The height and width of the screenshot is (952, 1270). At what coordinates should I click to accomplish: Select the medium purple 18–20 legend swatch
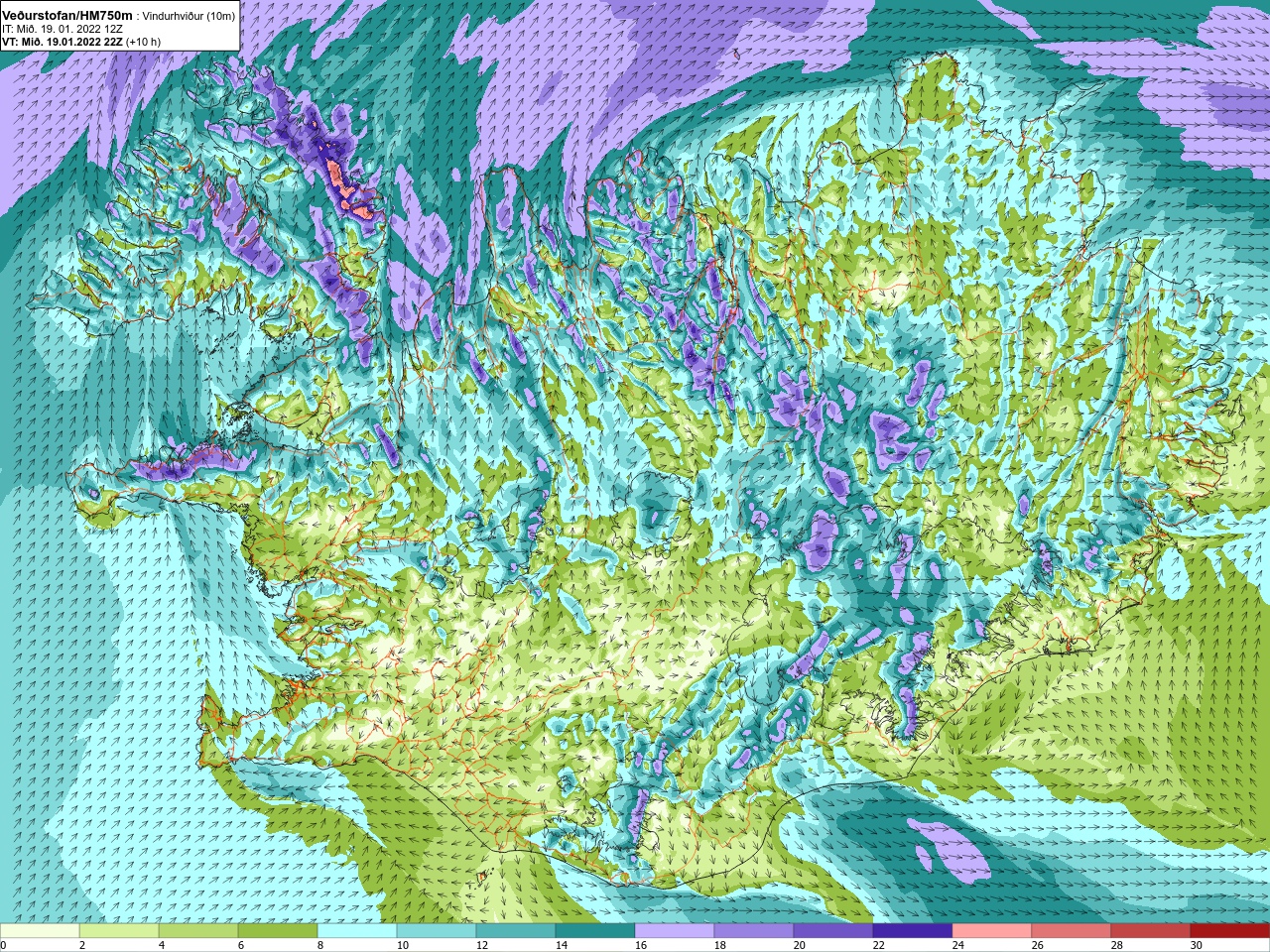click(754, 931)
